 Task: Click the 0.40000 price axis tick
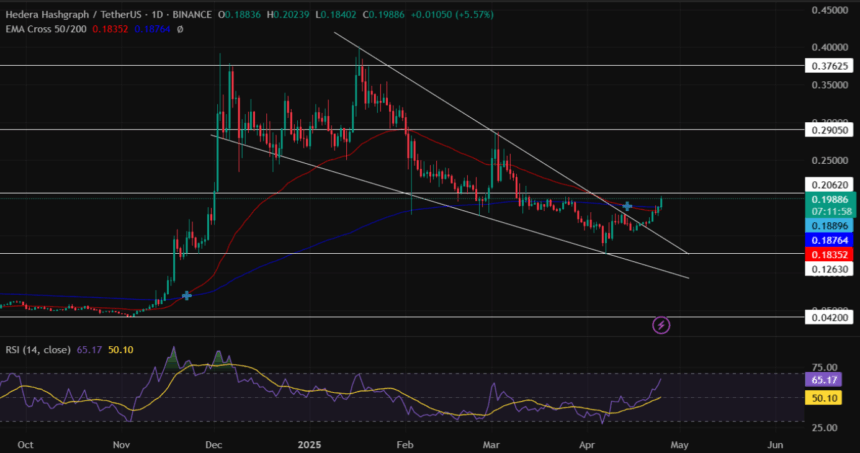coord(829,48)
